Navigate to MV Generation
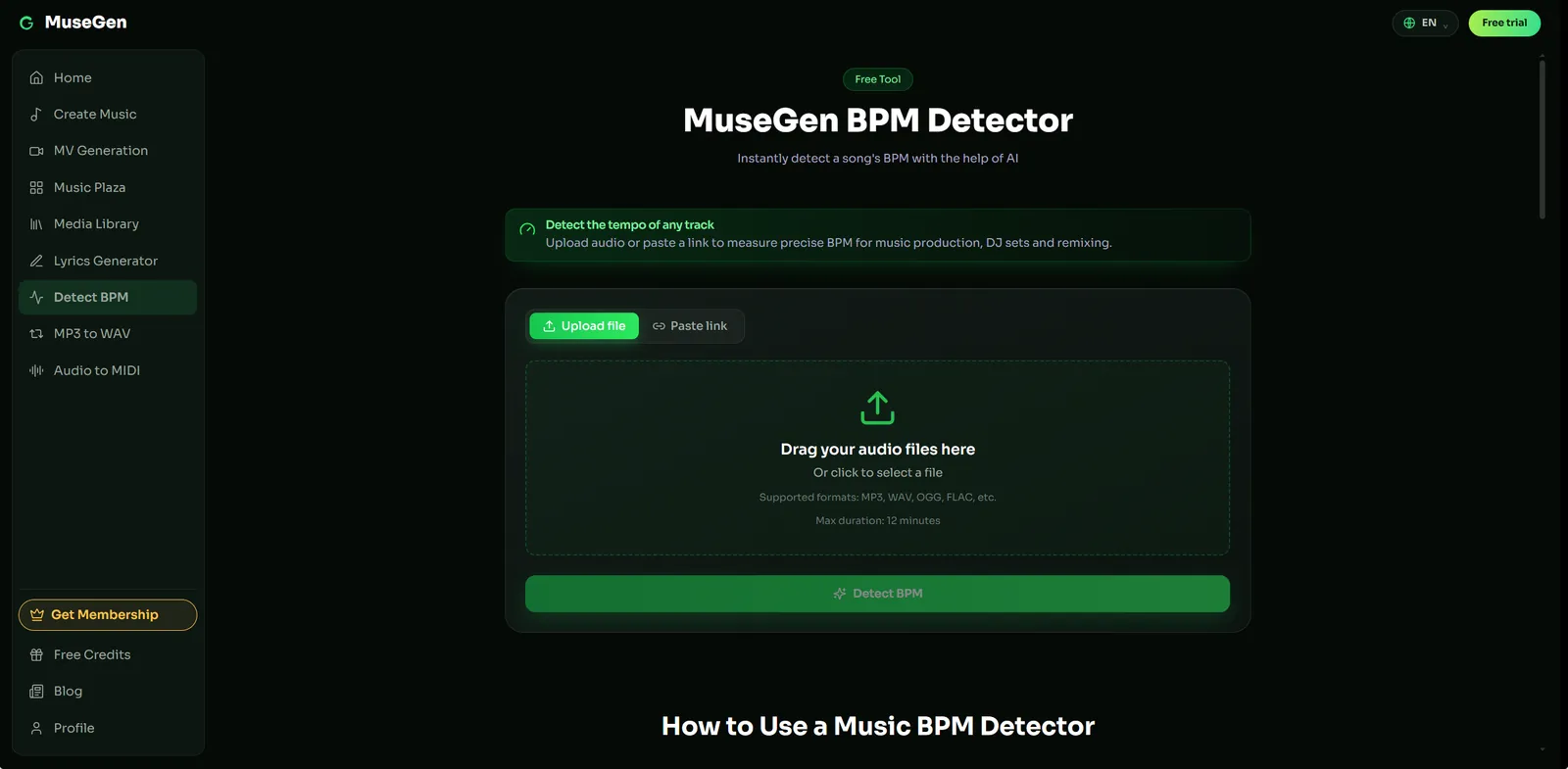The image size is (1568, 769). click(x=108, y=151)
